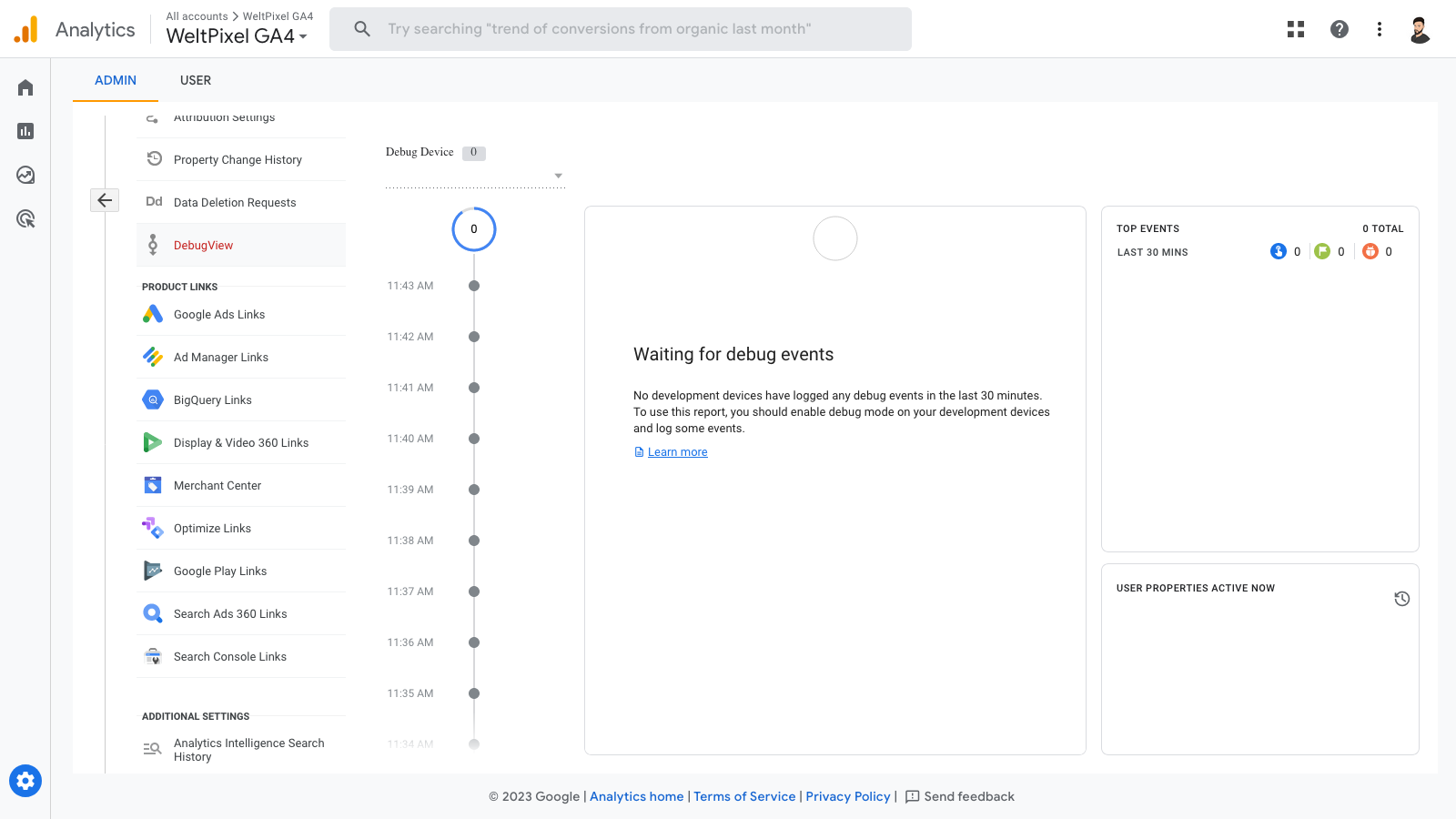Click Send feedback in footer
1456x819 pixels.
tap(960, 796)
